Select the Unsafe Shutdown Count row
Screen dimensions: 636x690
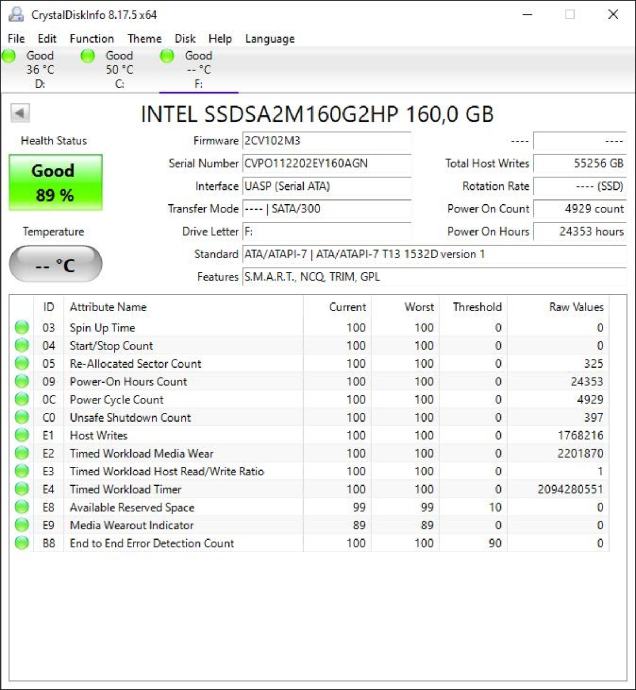[x=310, y=417]
